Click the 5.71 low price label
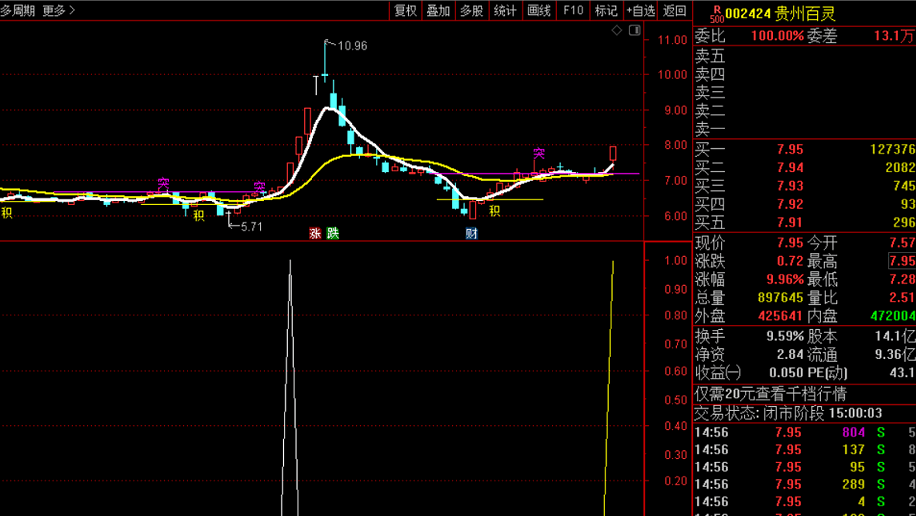 tap(251, 227)
